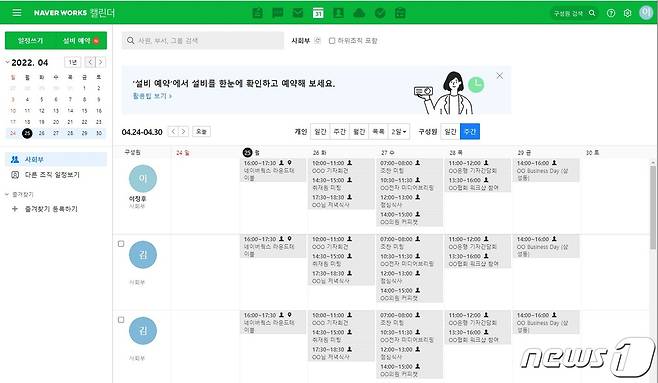Open first row 13:30~16:00 event on 28th
658x383 pixels.
pos(478,184)
